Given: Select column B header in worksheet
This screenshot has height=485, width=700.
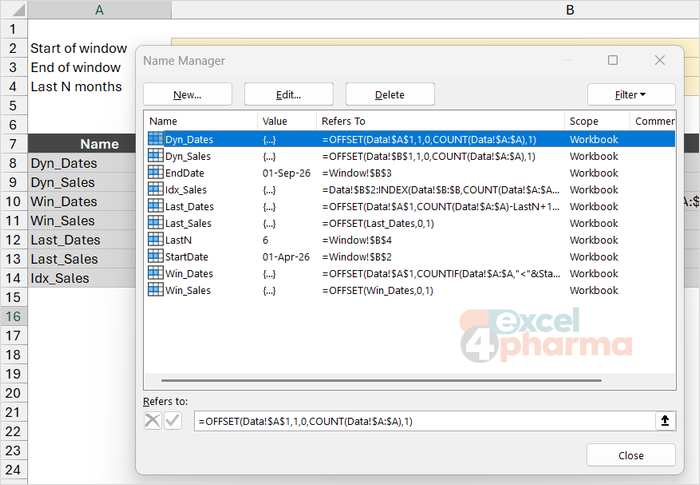Looking at the screenshot, I should point(570,9).
